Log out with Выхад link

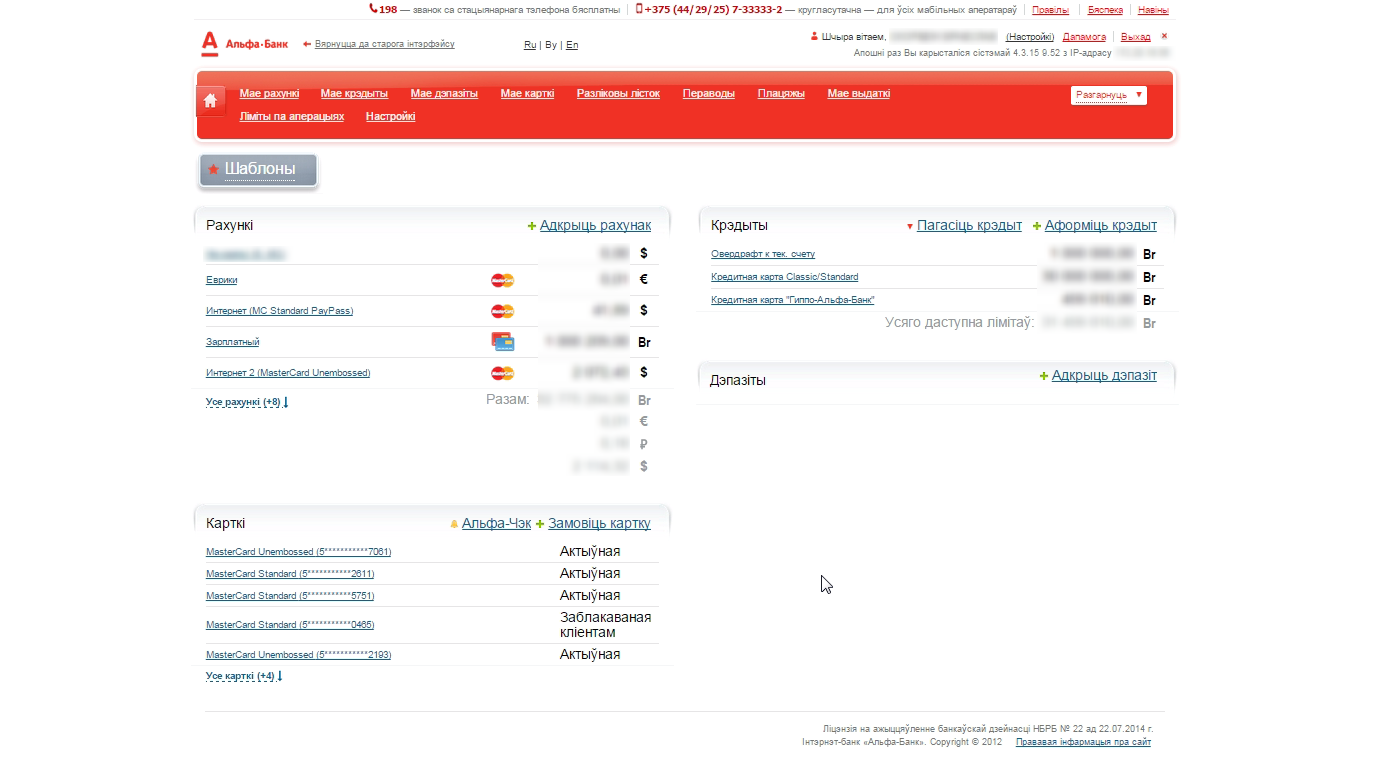coord(1136,36)
